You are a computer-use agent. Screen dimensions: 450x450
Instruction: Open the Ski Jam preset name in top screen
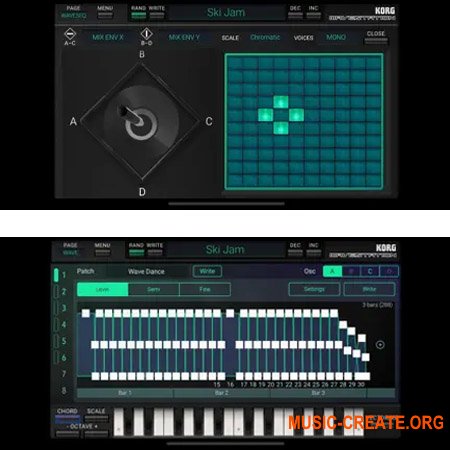226,13
